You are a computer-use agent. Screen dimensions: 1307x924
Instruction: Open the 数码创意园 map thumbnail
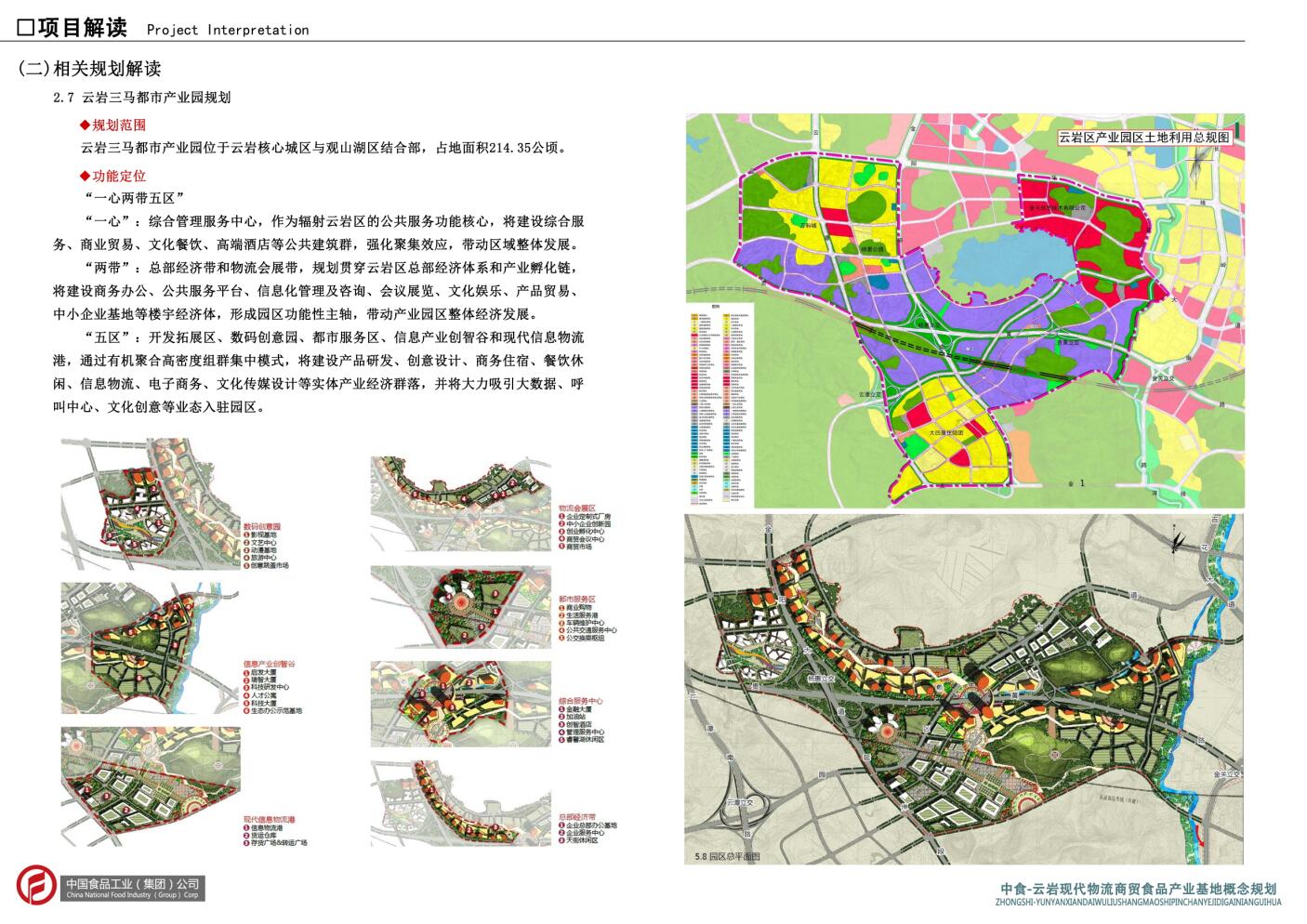click(x=150, y=505)
